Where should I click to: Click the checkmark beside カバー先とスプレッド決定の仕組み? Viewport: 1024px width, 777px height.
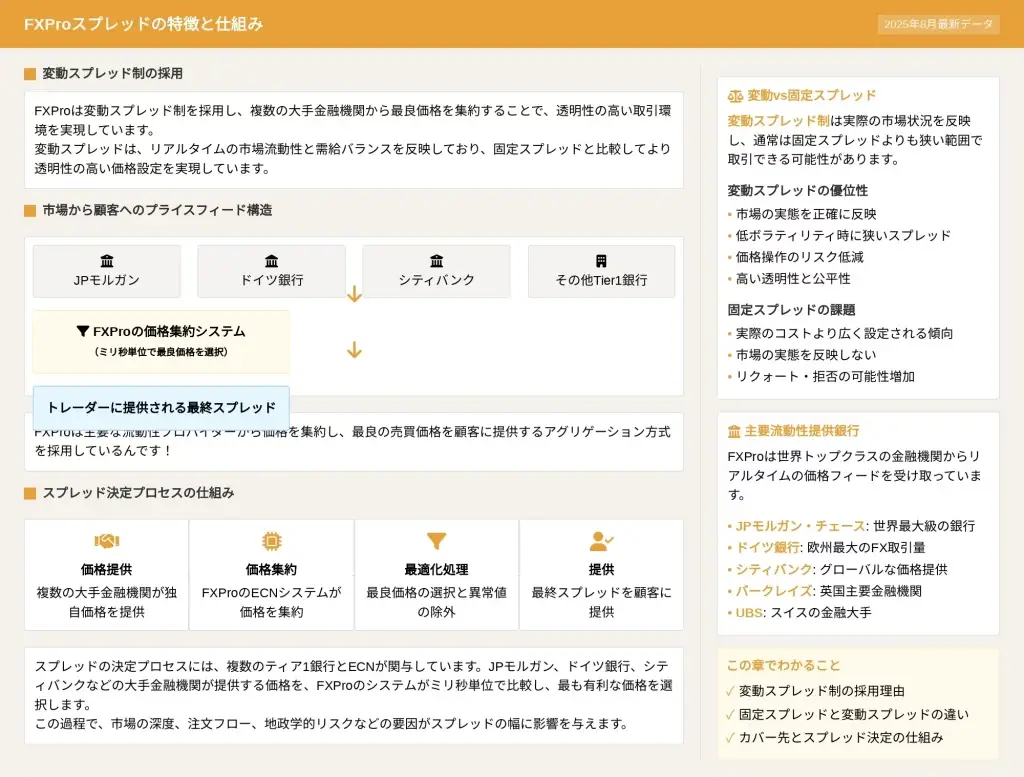click(x=730, y=738)
